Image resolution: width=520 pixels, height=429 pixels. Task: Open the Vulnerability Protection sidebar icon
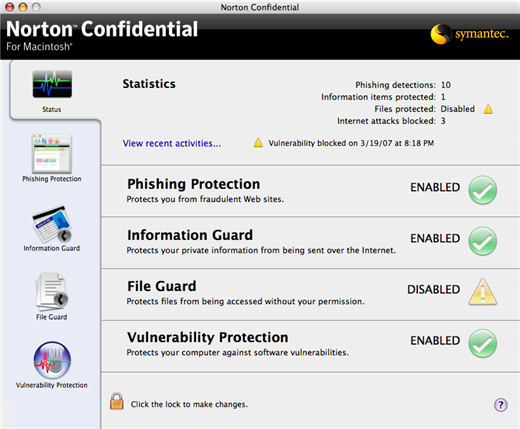click(52, 360)
